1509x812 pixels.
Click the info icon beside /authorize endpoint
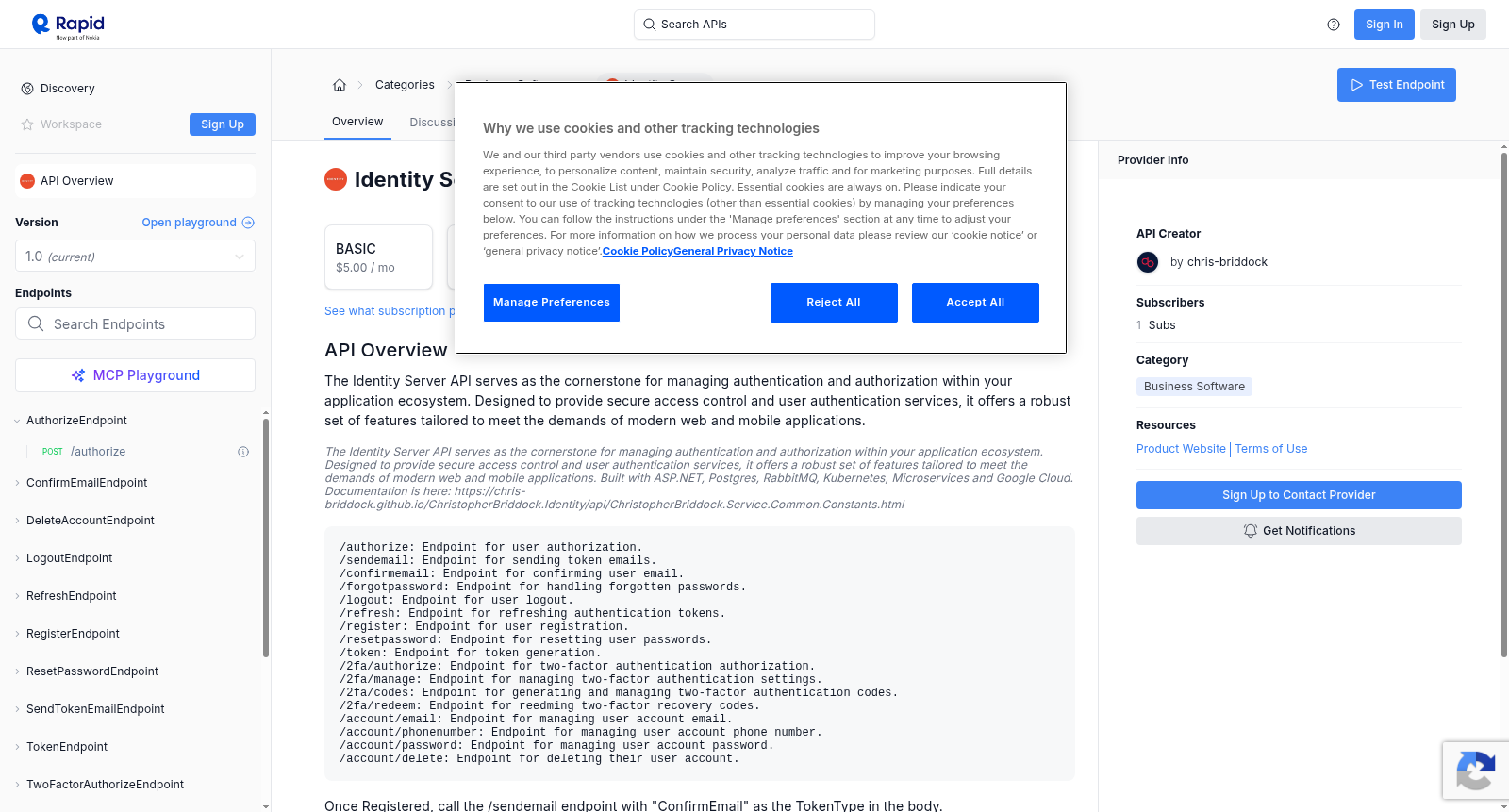click(243, 452)
